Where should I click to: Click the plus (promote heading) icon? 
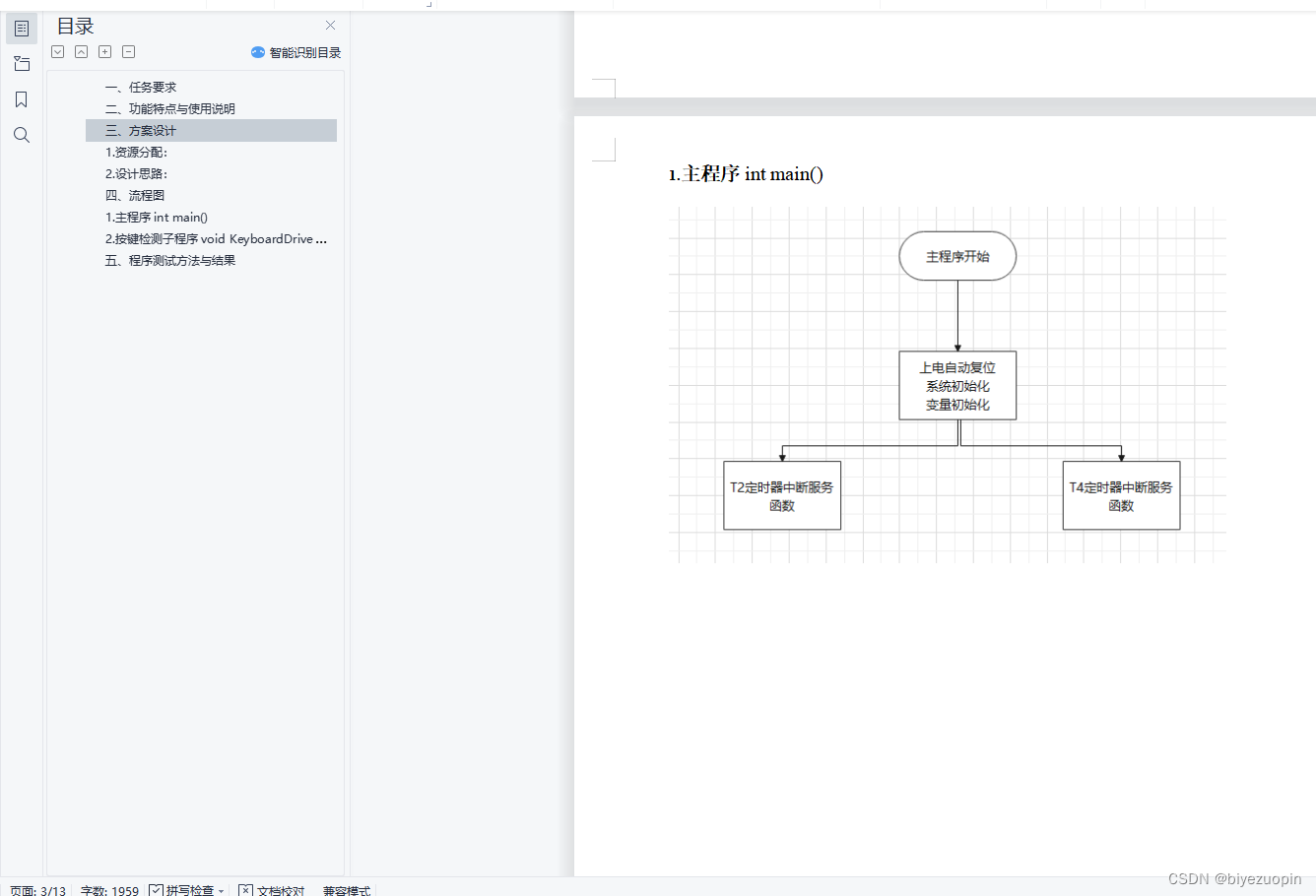pos(105,52)
